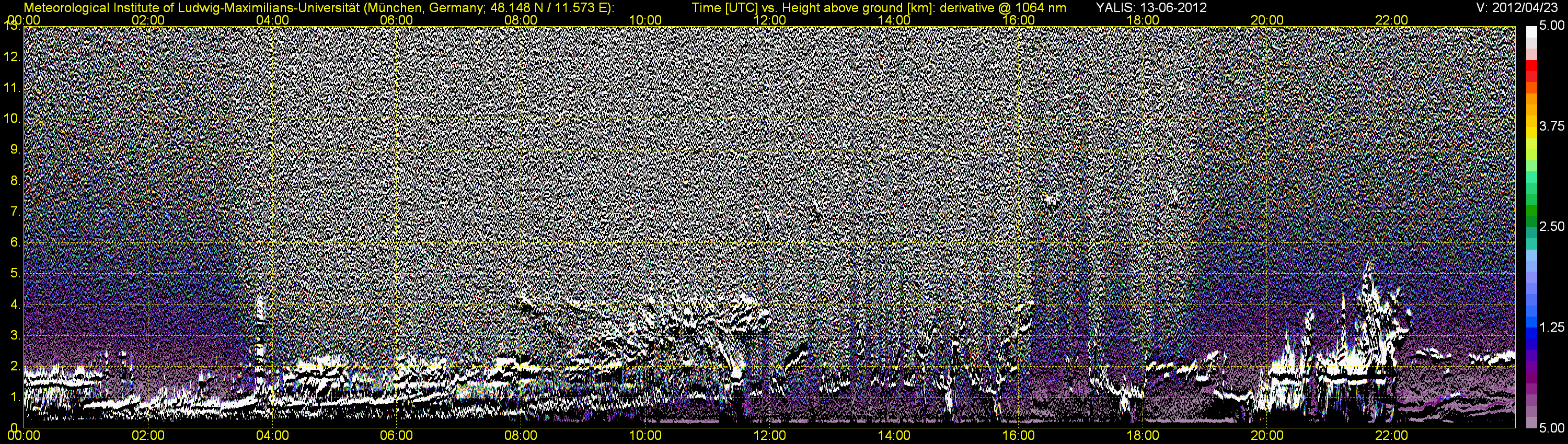Click the 12 km height axis label
1568x444 pixels.
(12, 57)
